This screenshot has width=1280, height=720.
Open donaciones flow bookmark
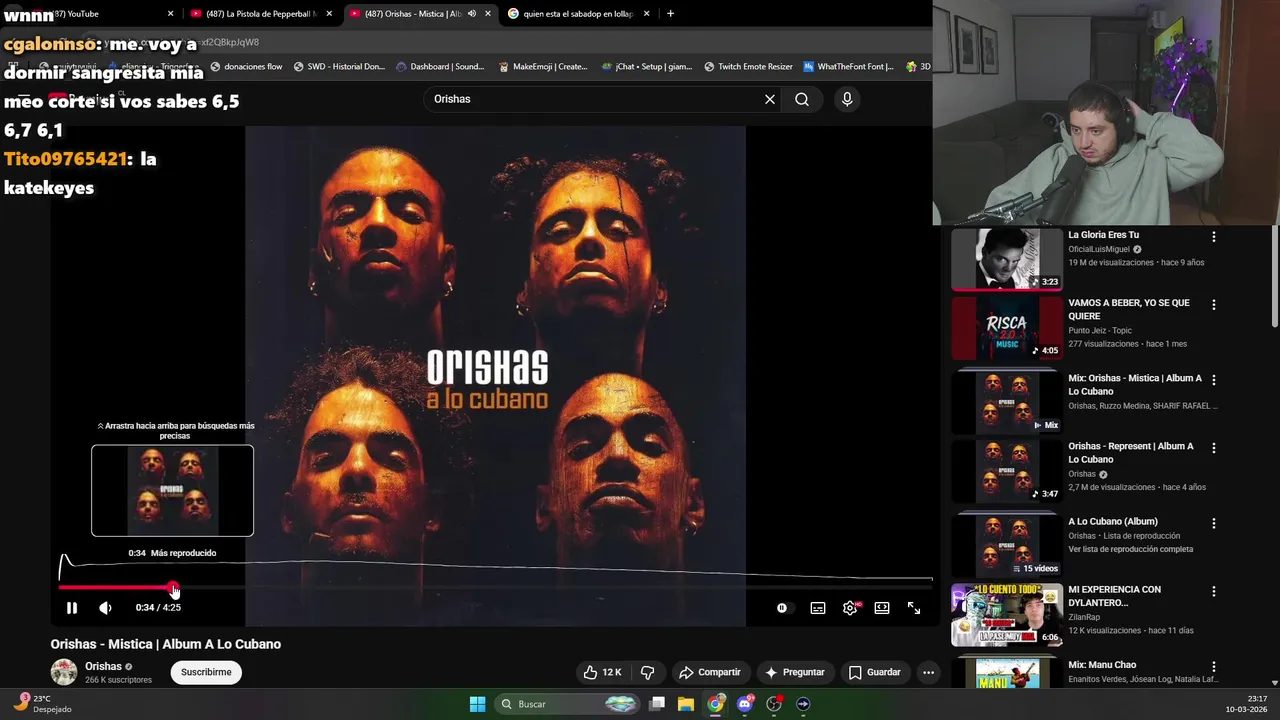click(x=246, y=67)
